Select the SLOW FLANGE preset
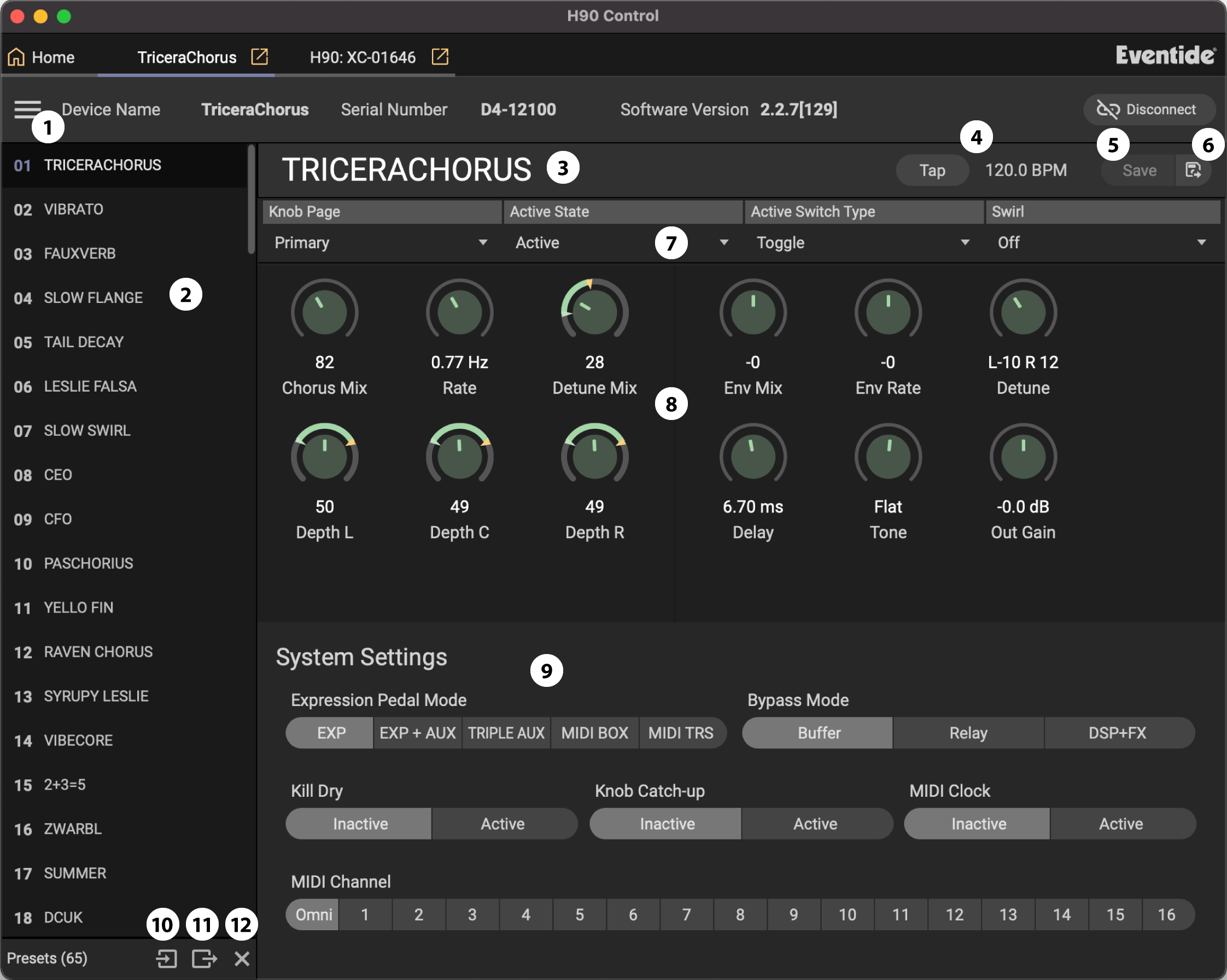 pos(124,298)
